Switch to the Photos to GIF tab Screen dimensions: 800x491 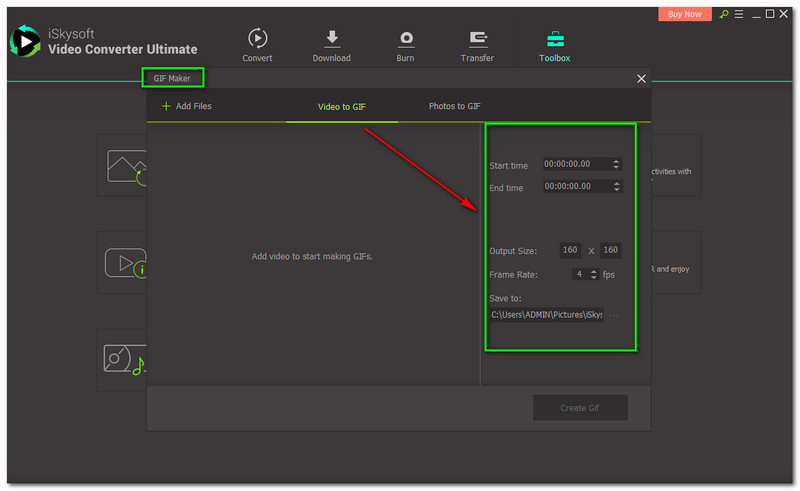(x=455, y=106)
